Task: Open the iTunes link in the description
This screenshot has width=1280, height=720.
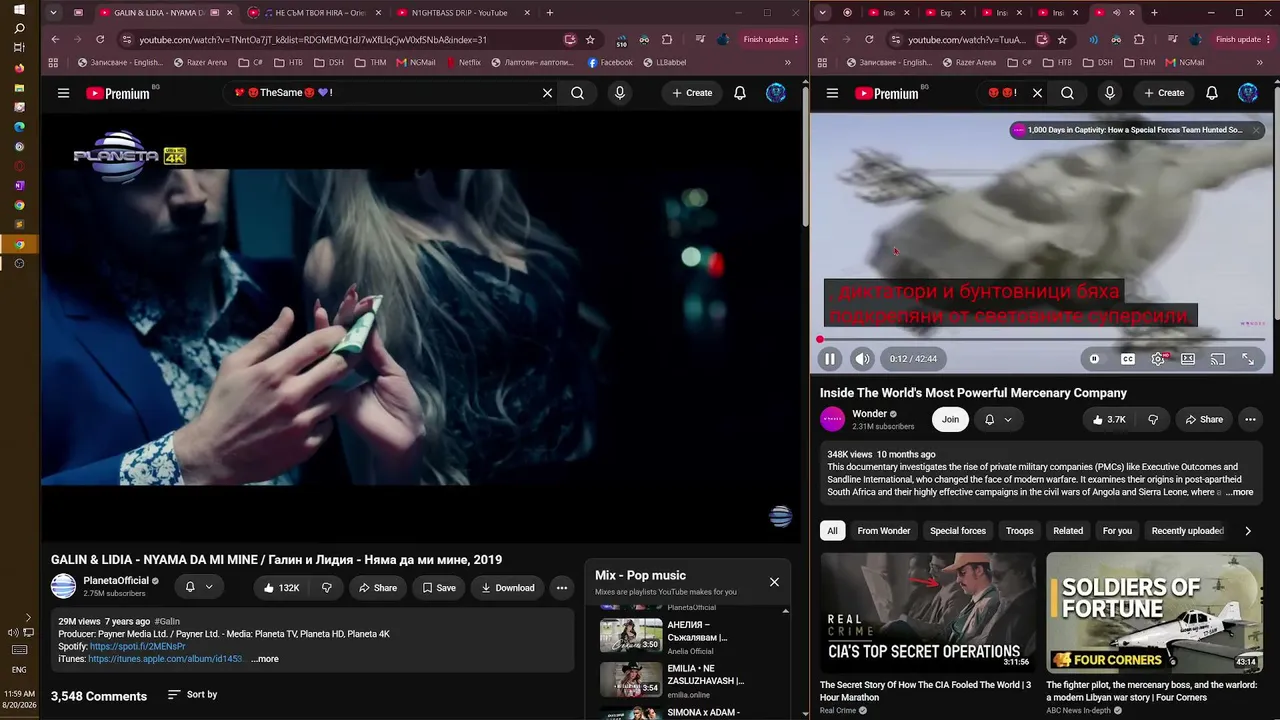Action: point(166,659)
